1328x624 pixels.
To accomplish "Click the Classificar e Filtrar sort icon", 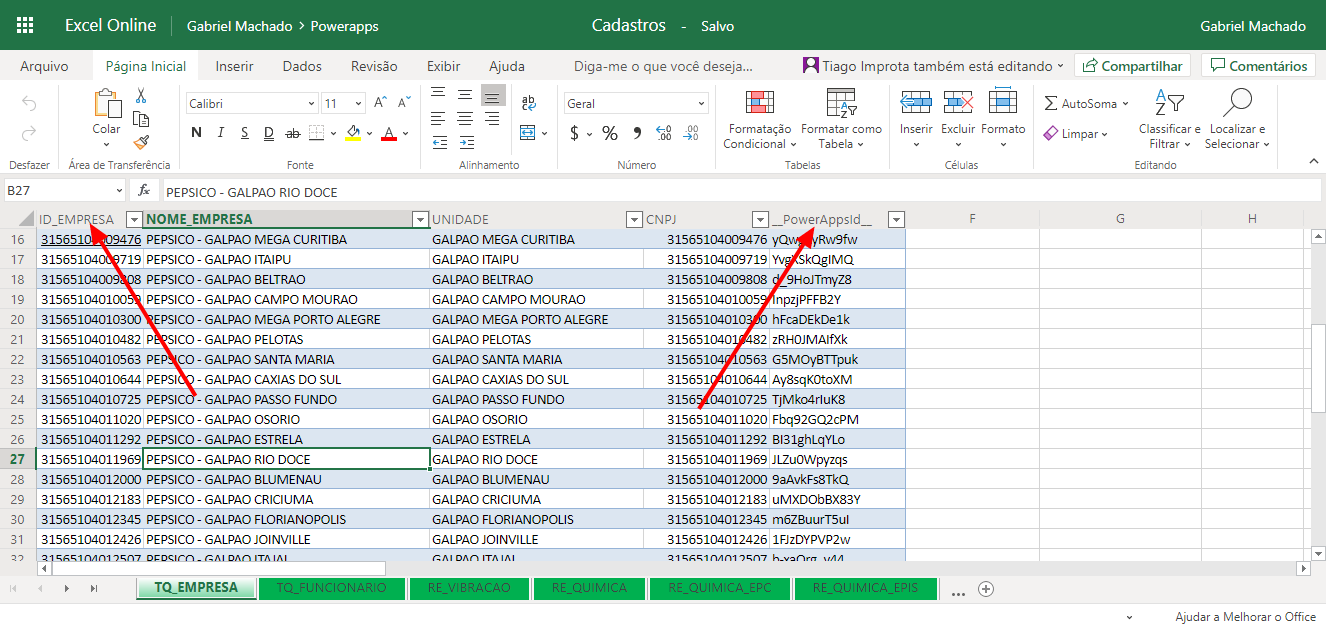I will (x=1169, y=103).
